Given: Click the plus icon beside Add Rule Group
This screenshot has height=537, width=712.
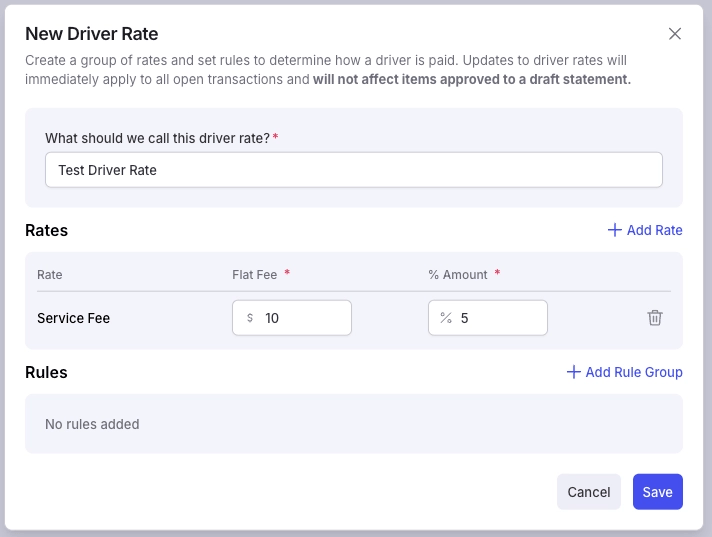Looking at the screenshot, I should tap(574, 372).
